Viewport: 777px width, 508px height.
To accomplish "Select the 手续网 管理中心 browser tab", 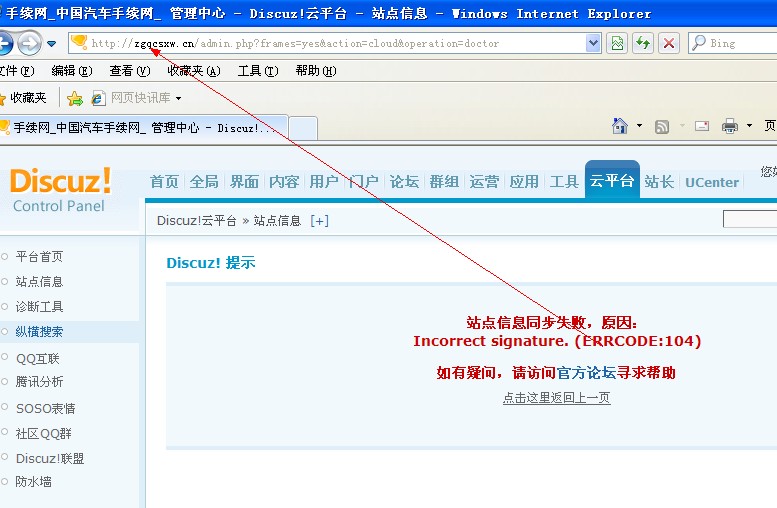I will (x=144, y=128).
